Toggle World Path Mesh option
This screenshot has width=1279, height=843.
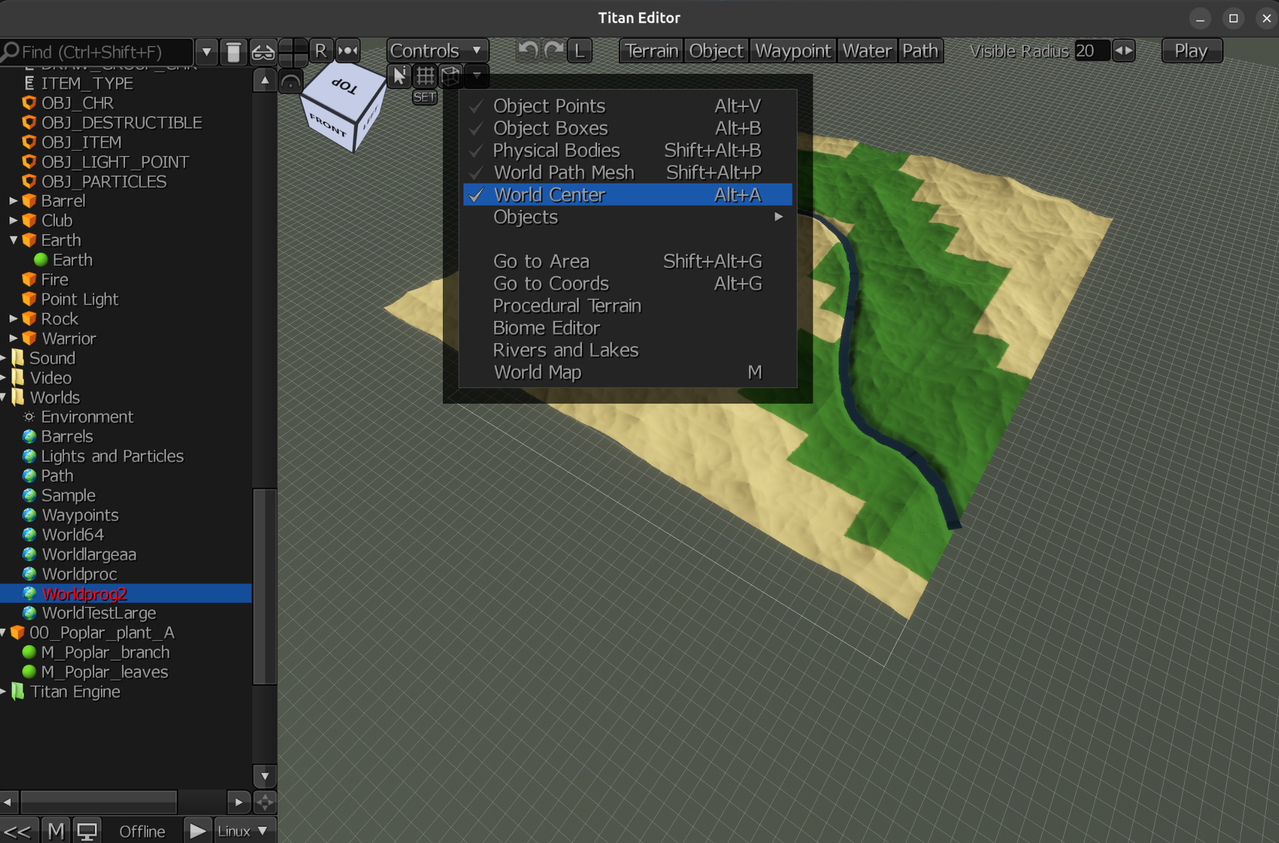pyautogui.click(x=628, y=172)
